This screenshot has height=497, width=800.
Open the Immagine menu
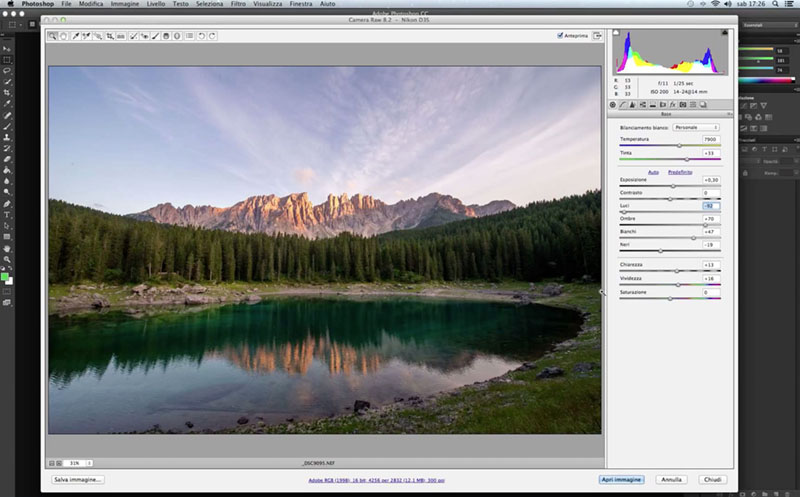(124, 4)
